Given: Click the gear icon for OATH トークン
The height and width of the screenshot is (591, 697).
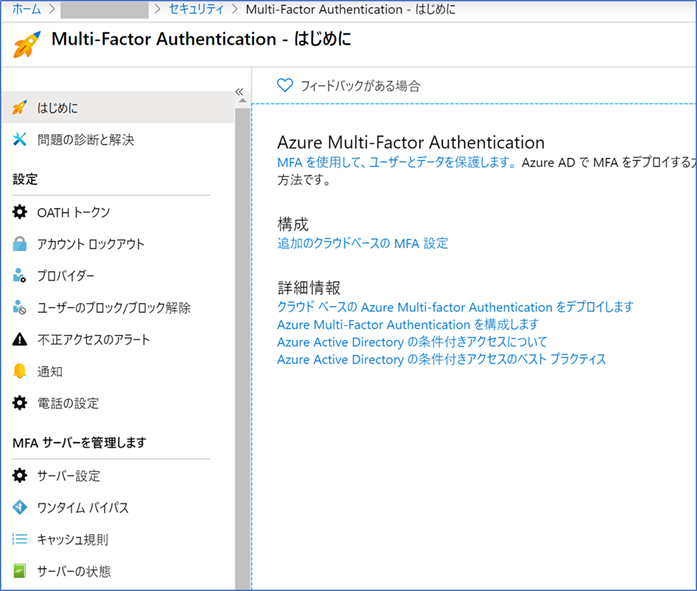Looking at the screenshot, I should click(x=20, y=212).
